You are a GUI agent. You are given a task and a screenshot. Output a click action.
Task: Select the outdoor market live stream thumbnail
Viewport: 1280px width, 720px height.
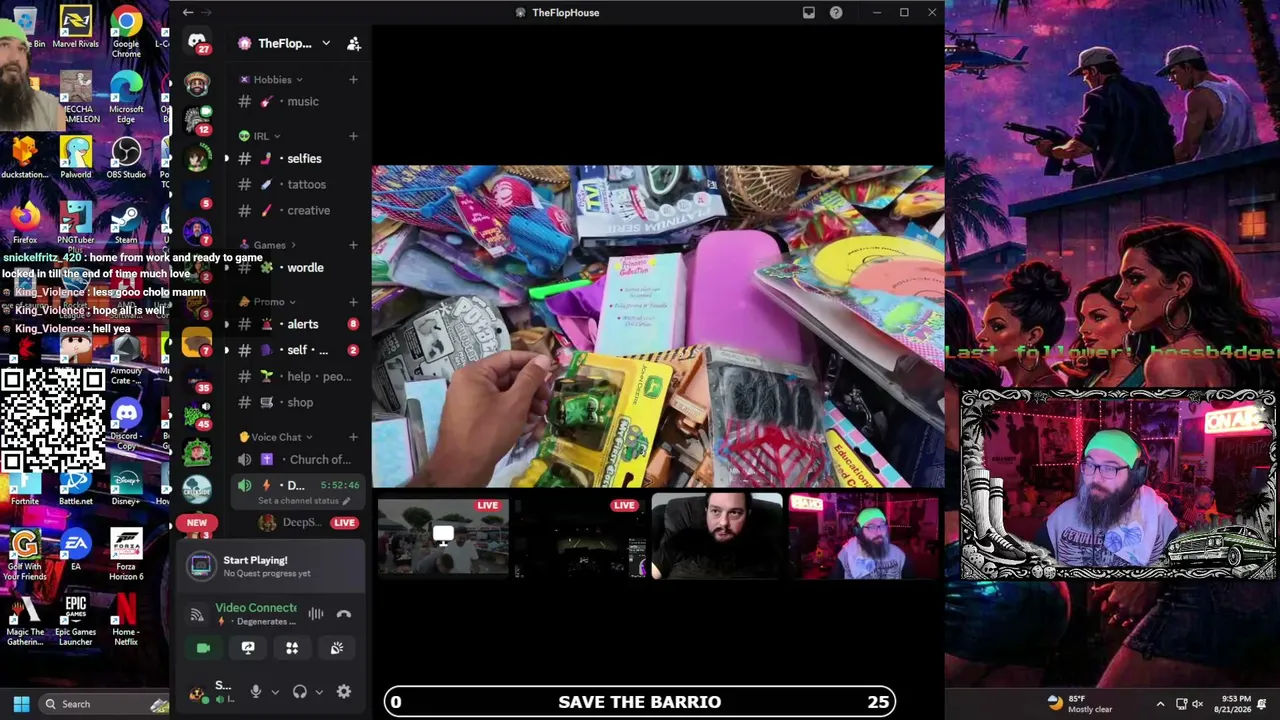[443, 537]
